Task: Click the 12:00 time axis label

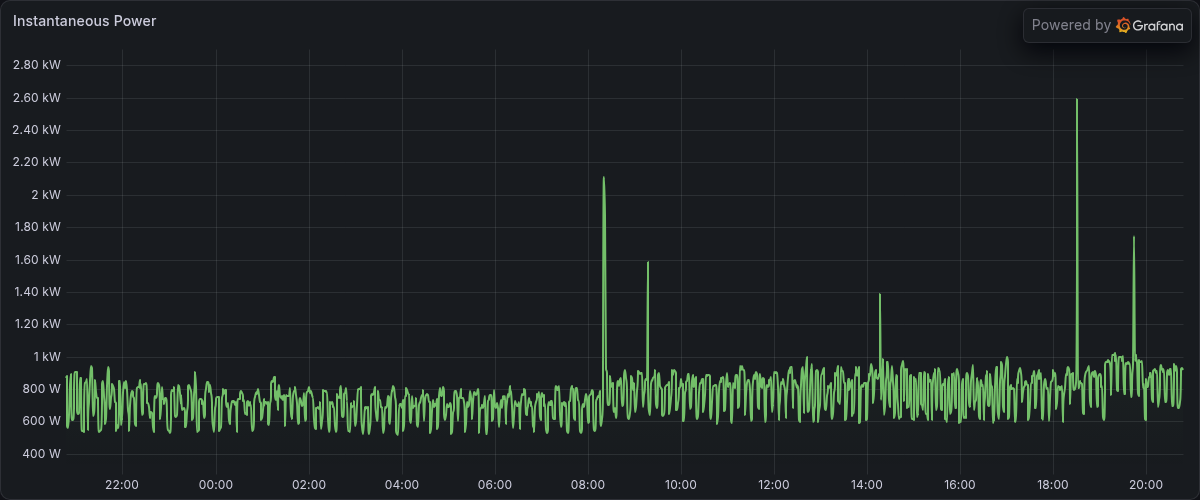Action: pyautogui.click(x=774, y=484)
